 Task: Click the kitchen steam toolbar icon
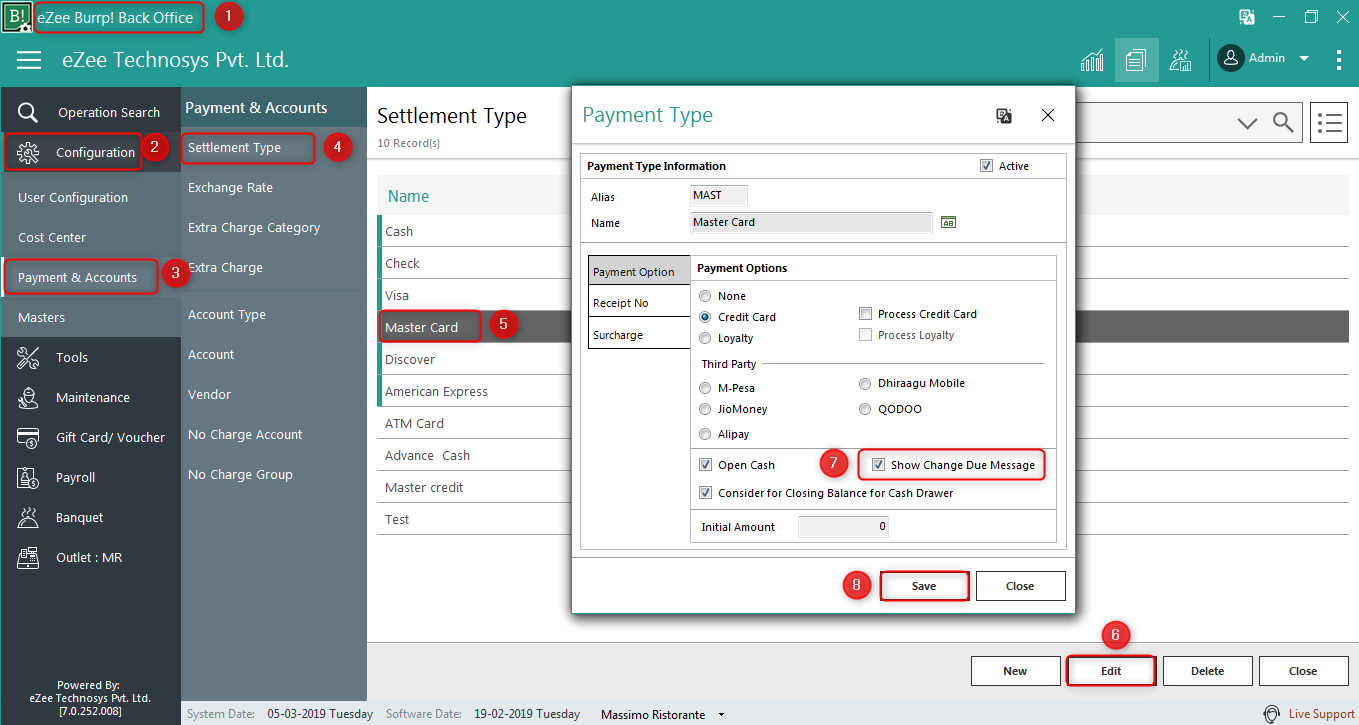tap(1180, 60)
